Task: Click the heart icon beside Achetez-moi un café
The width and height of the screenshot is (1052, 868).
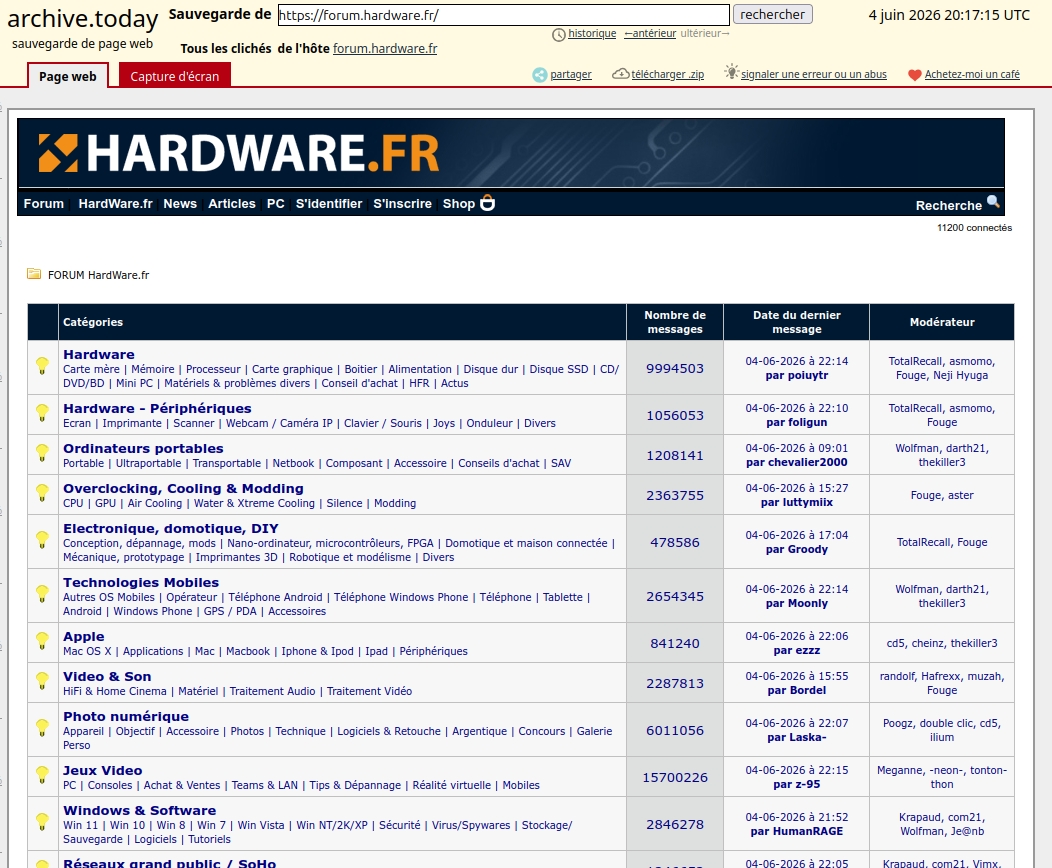Action: coord(914,75)
